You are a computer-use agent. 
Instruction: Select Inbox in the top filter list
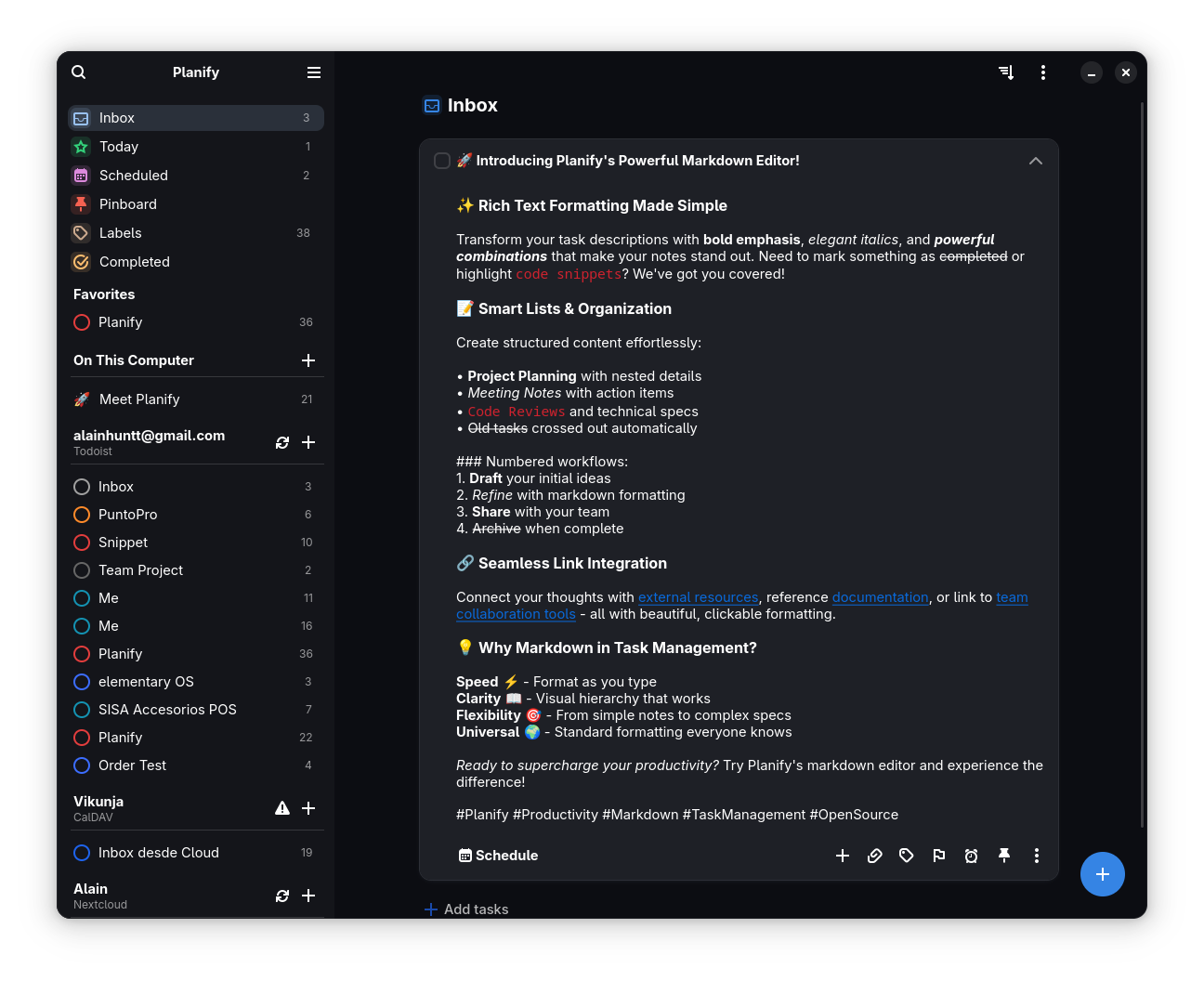(196, 118)
